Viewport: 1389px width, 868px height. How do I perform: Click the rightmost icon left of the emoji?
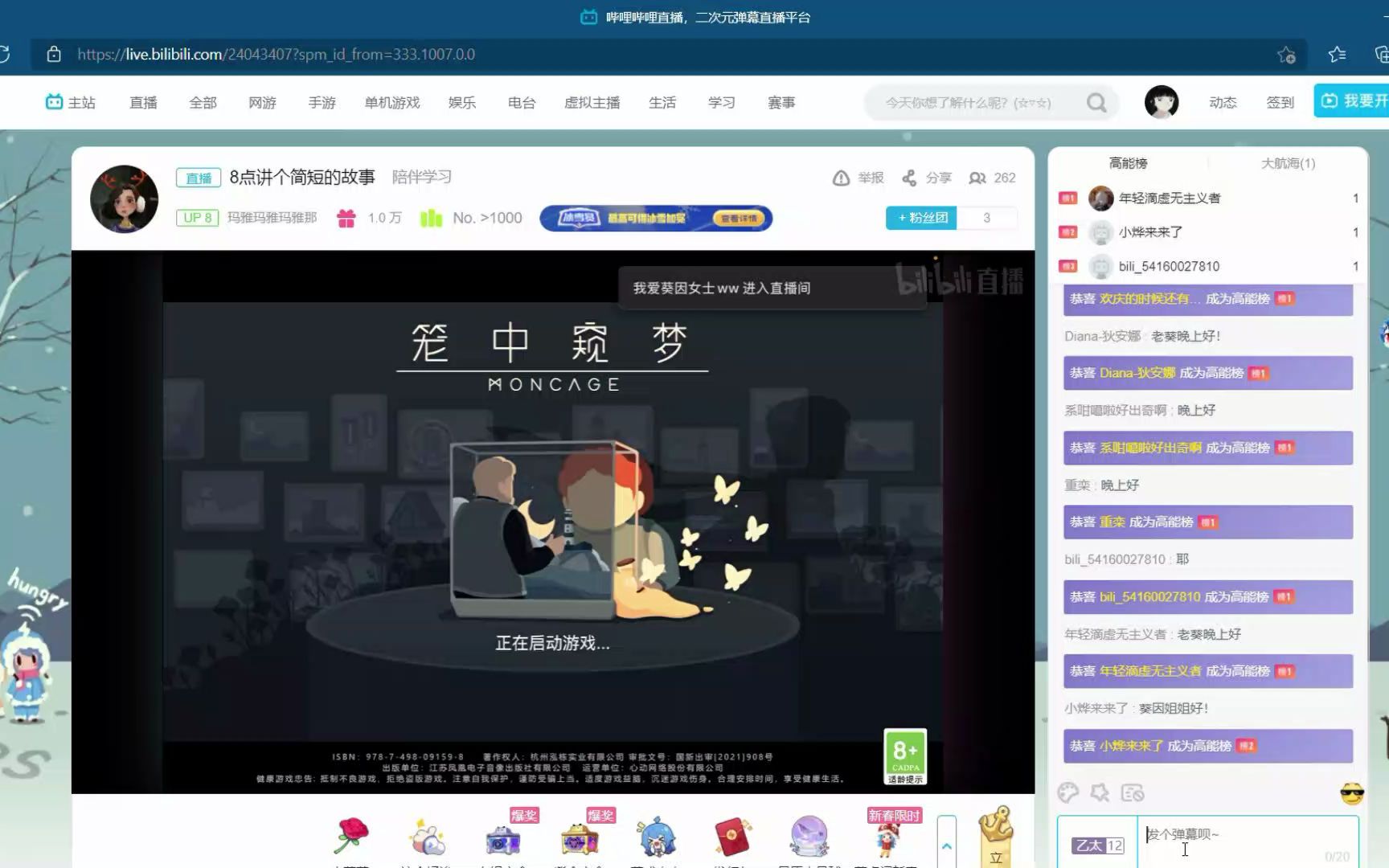(1132, 792)
